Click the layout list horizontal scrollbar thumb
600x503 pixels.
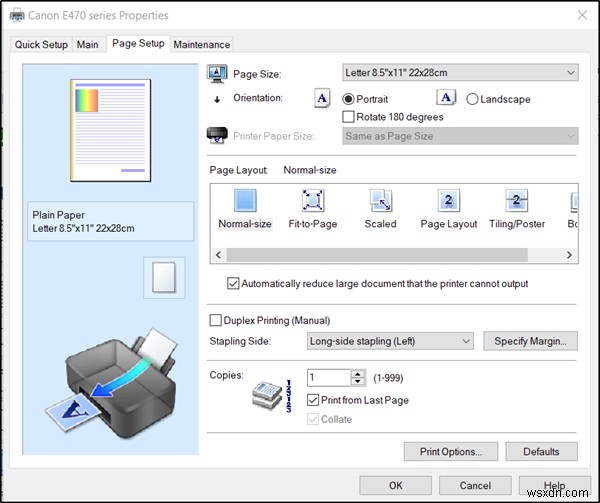(377, 255)
